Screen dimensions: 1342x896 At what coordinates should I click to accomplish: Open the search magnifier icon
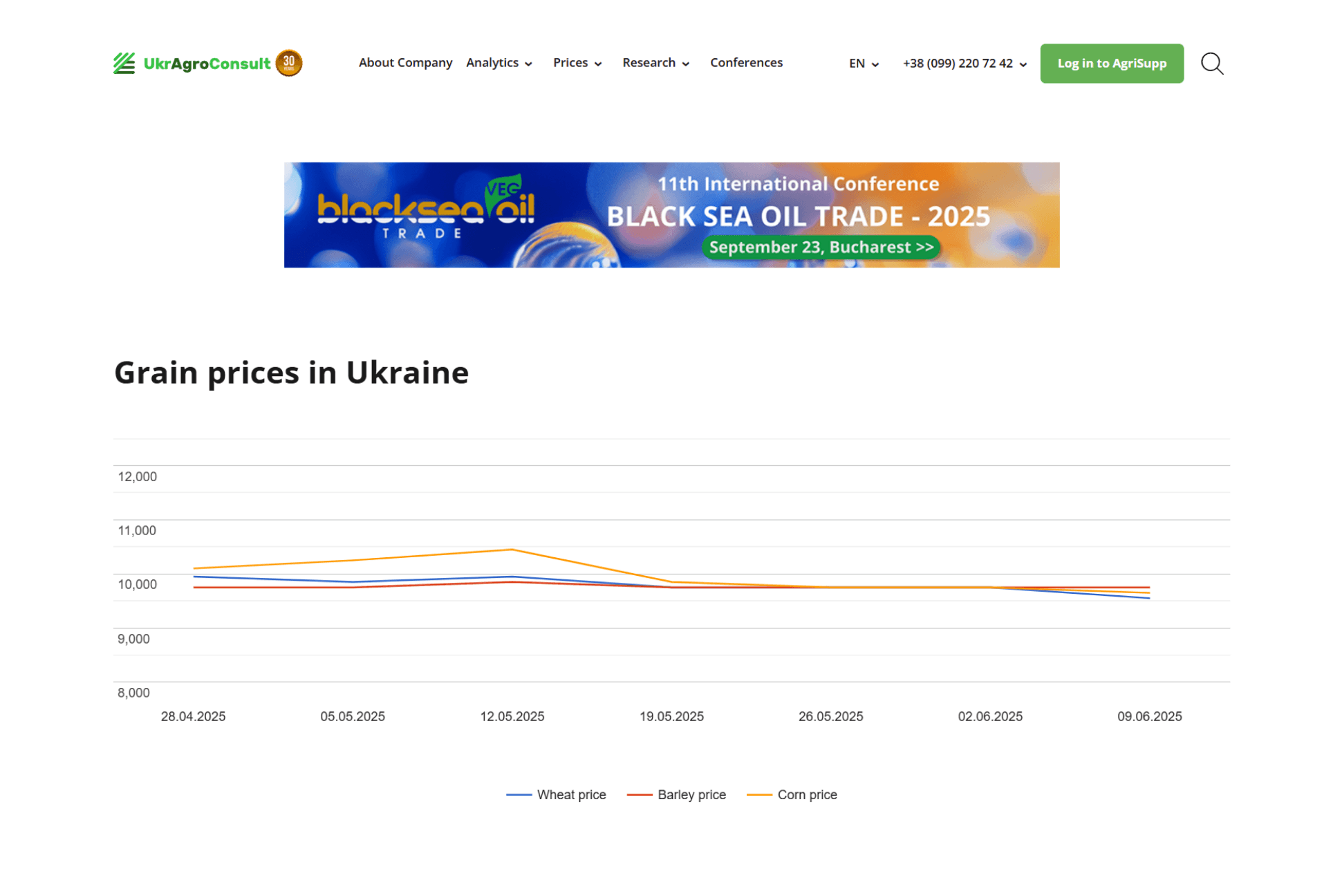(1211, 64)
